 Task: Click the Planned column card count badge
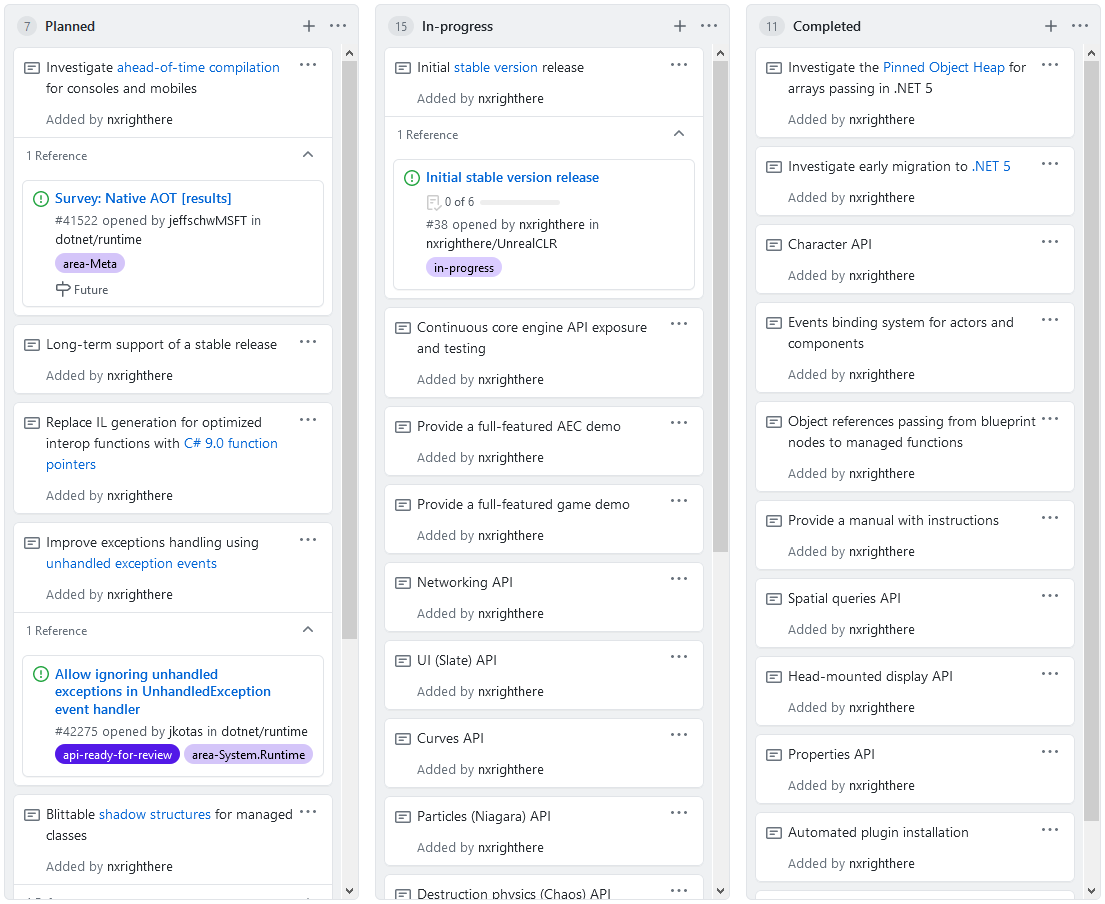tap(27, 26)
